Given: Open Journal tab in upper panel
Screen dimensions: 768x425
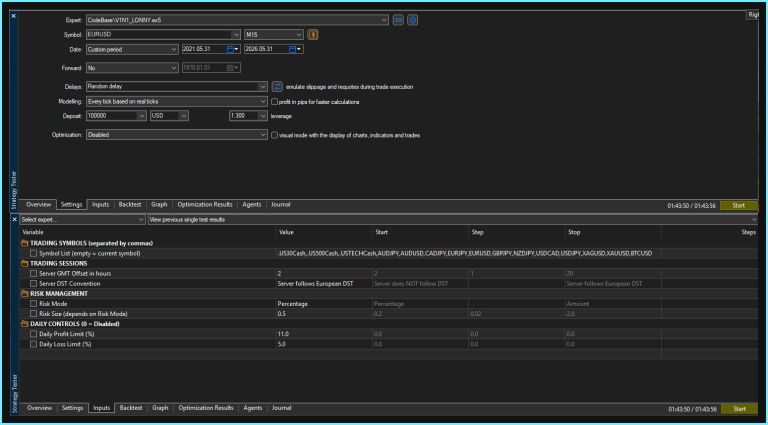Looking at the screenshot, I should (281, 205).
